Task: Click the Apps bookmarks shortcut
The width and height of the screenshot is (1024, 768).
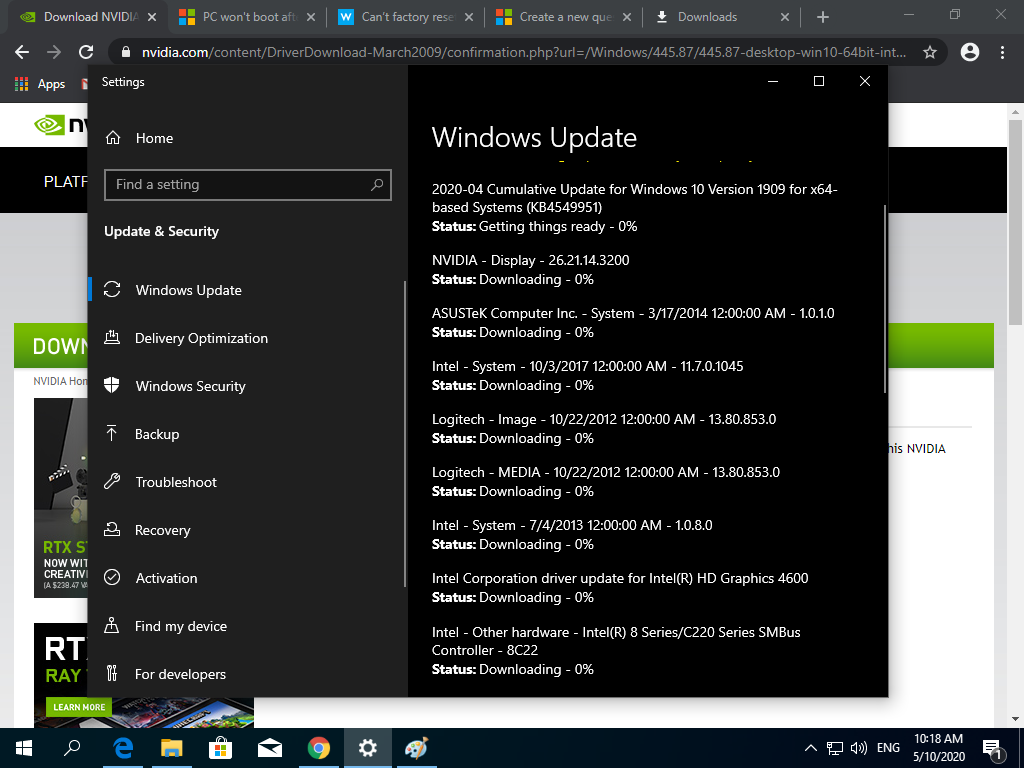Action: click(x=40, y=84)
